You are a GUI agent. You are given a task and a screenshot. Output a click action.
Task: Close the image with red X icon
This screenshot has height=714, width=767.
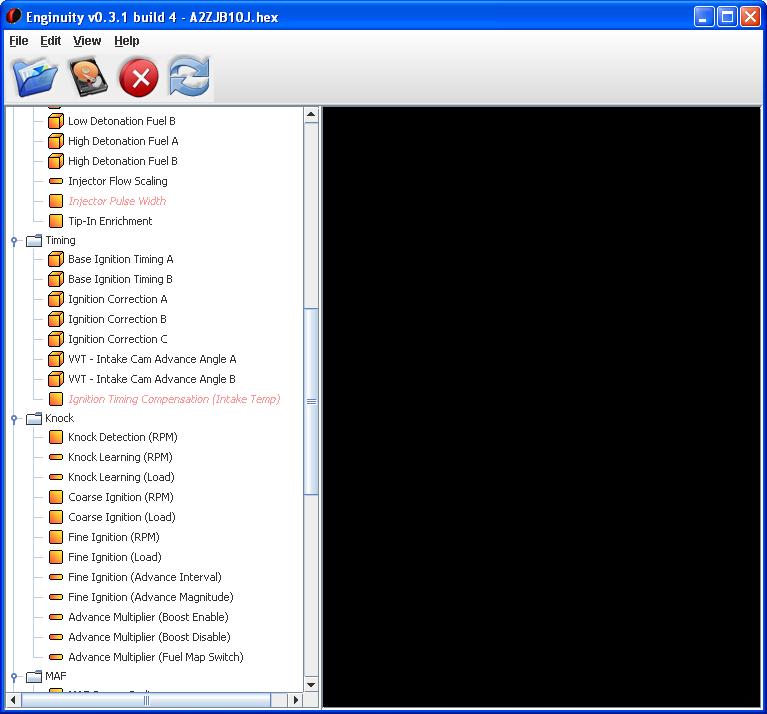(139, 77)
